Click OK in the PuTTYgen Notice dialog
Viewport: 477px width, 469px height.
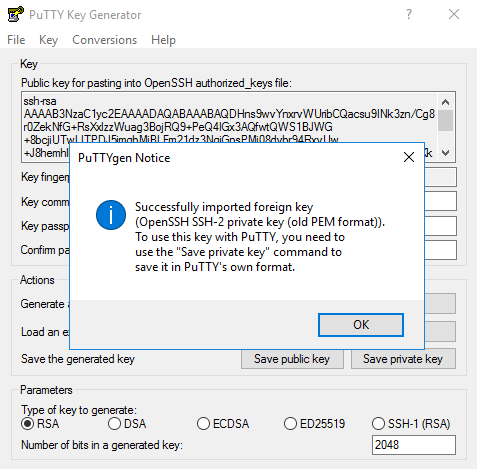pyautogui.click(x=361, y=325)
